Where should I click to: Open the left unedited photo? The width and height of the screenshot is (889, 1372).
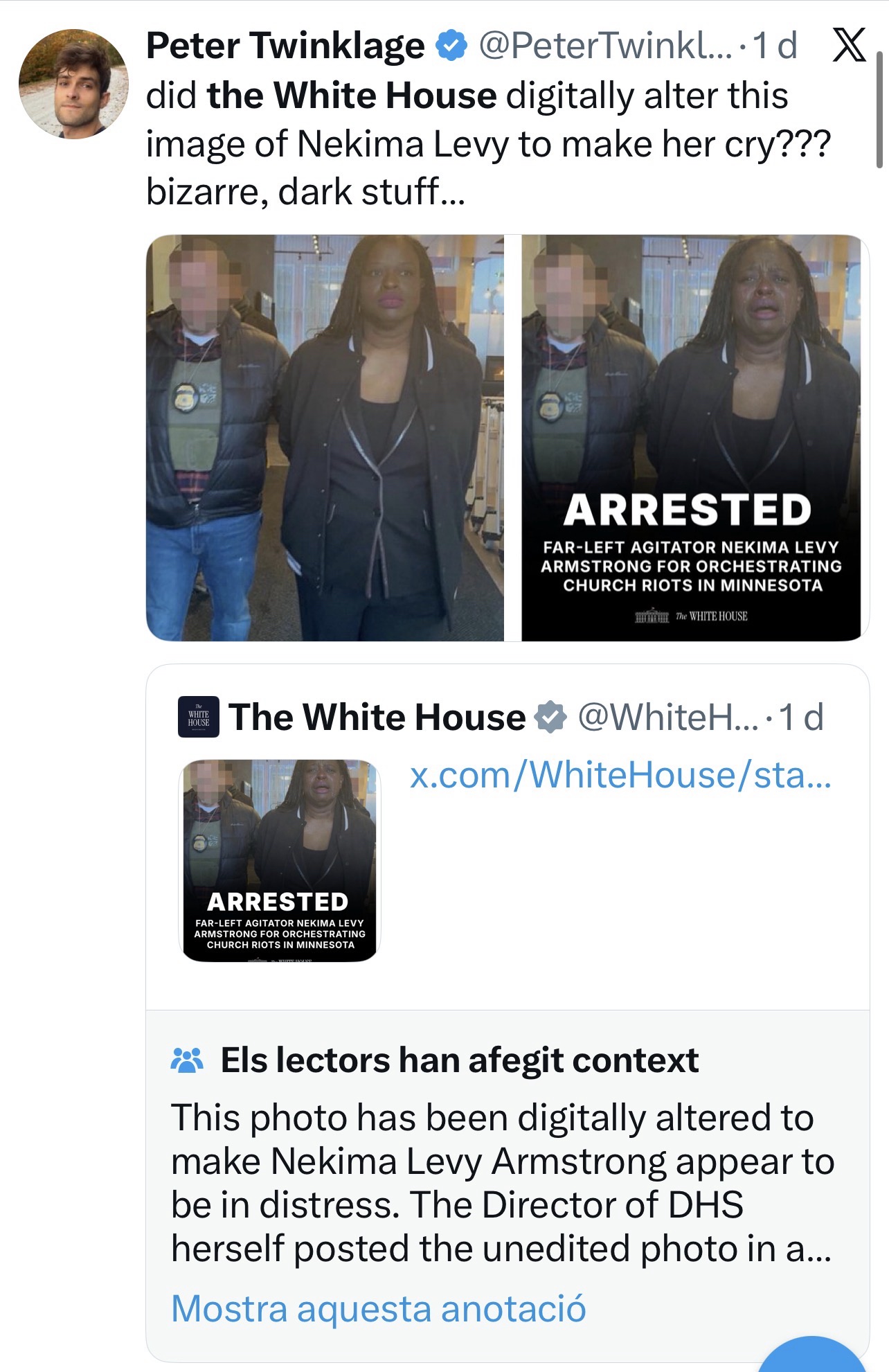tap(325, 438)
